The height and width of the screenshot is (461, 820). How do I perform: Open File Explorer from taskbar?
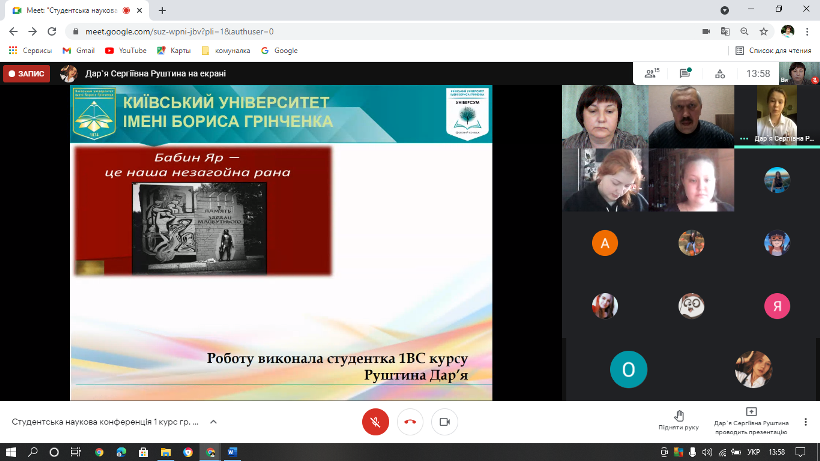pyautogui.click(x=166, y=452)
